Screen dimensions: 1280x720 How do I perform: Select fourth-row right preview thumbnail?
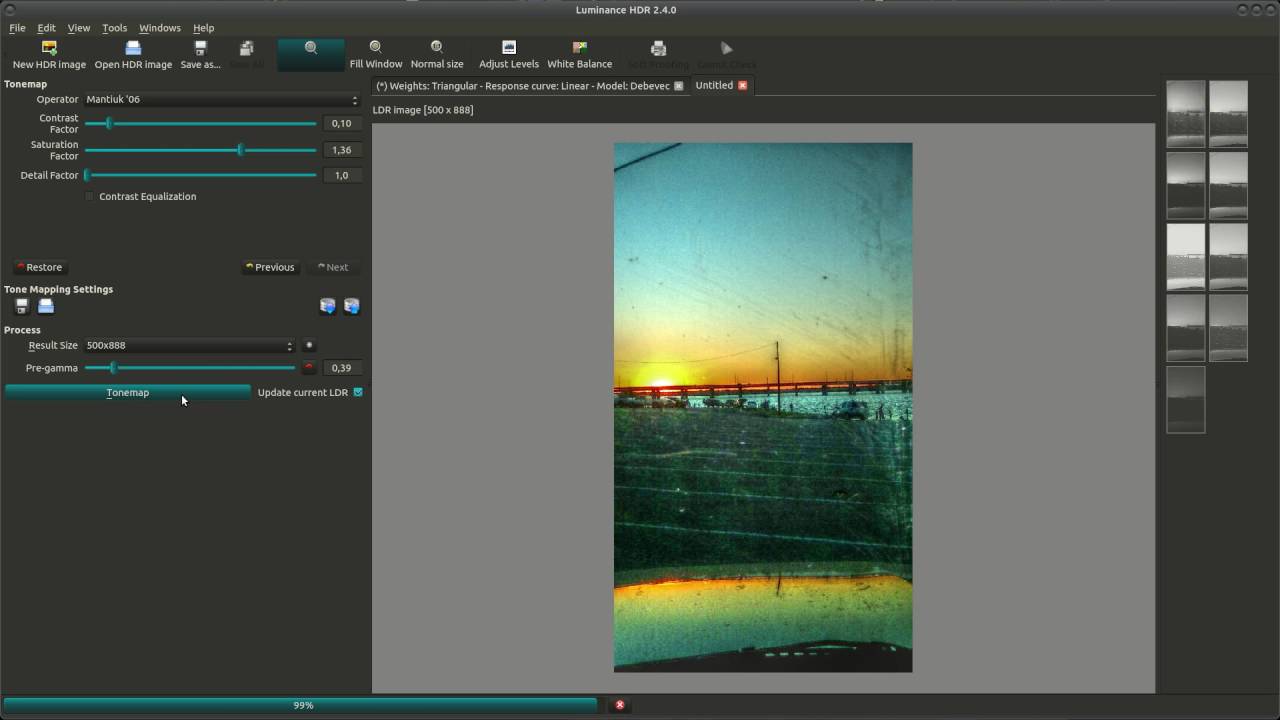coord(1229,327)
